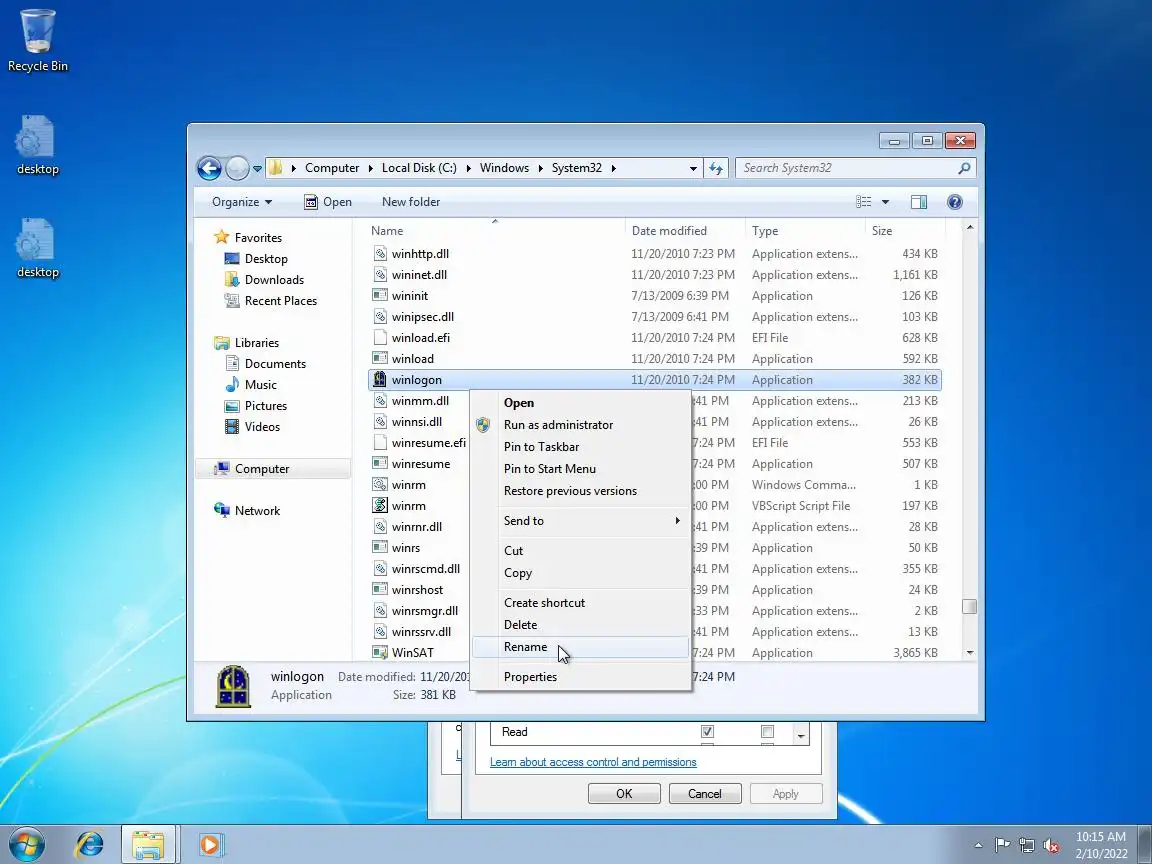1152x864 pixels.
Task: Open Music library in navigation pane
Action: [x=260, y=385]
